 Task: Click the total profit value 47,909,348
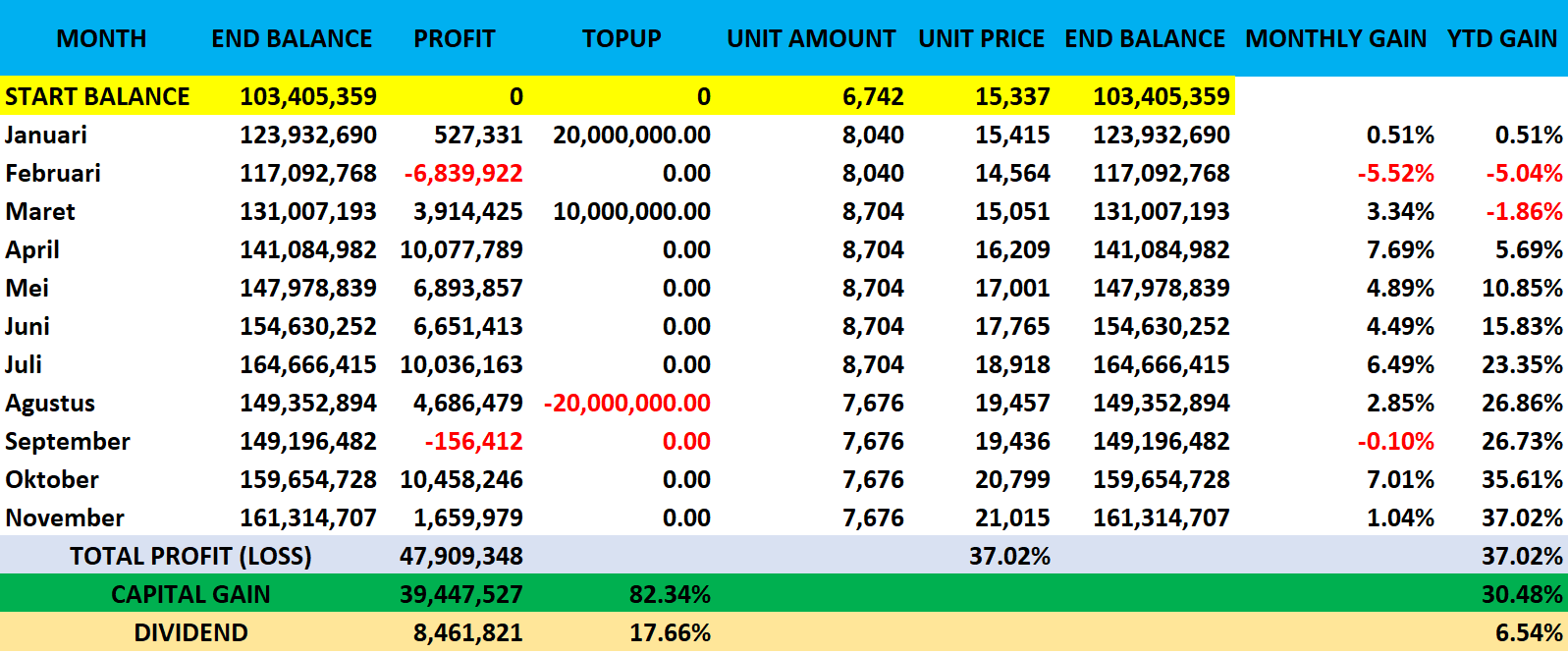460,556
